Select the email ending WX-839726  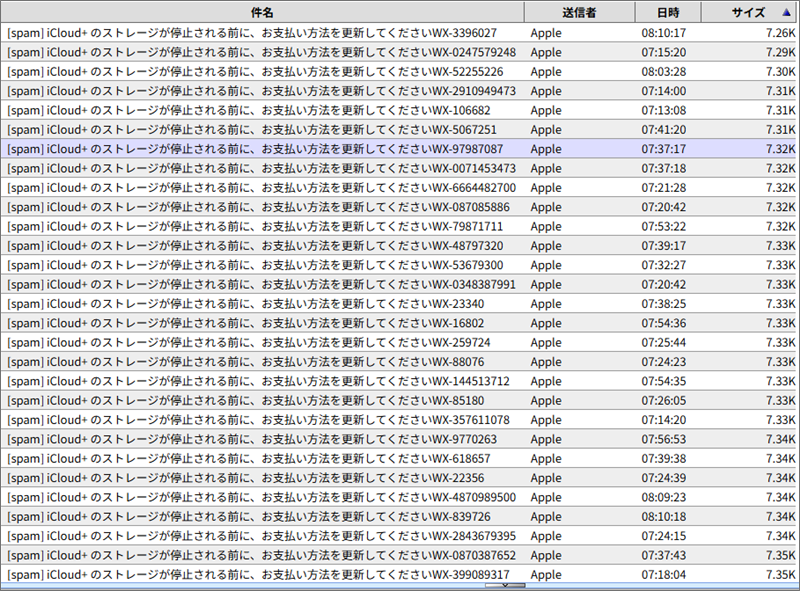[400, 516]
